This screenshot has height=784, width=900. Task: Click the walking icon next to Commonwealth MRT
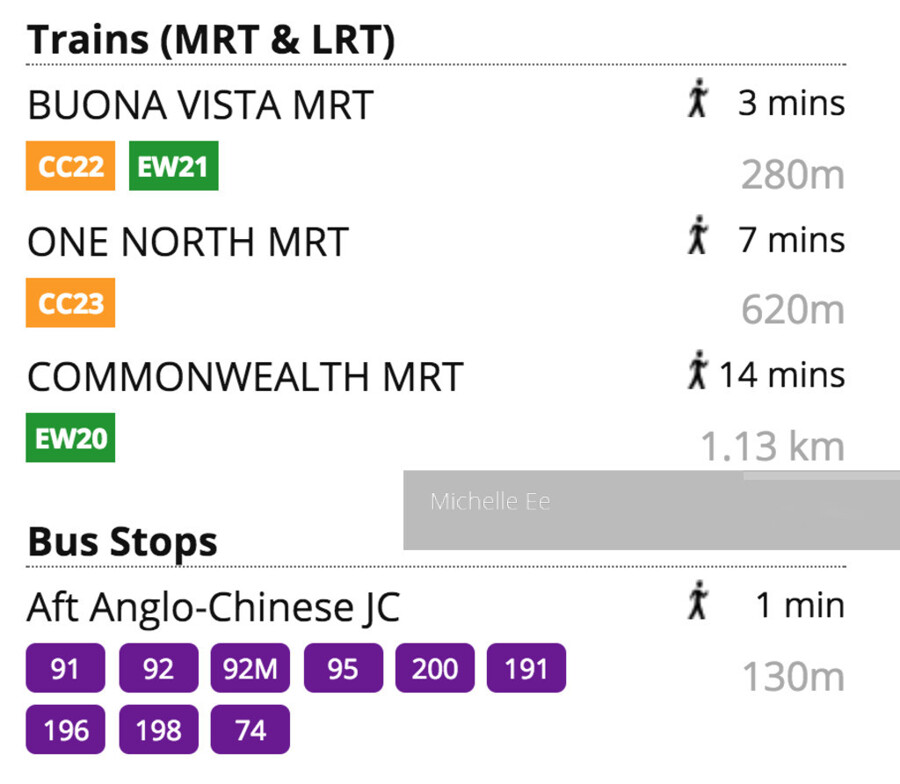(x=698, y=373)
